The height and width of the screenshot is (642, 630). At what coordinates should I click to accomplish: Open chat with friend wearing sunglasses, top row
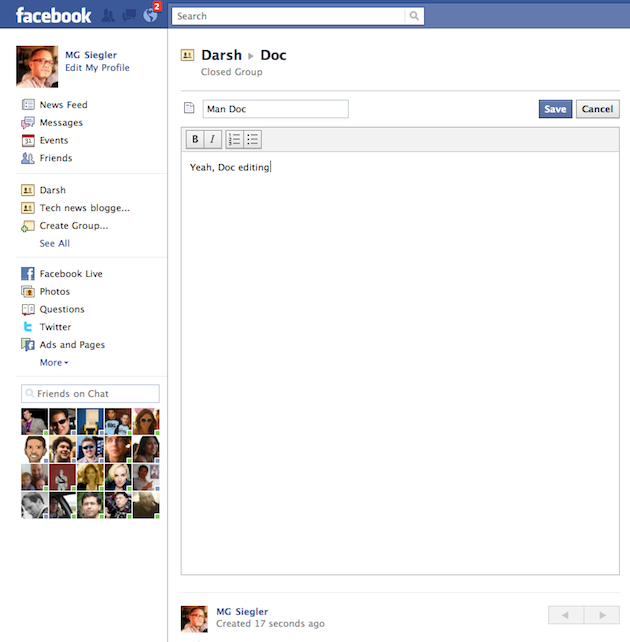[x=62, y=421]
